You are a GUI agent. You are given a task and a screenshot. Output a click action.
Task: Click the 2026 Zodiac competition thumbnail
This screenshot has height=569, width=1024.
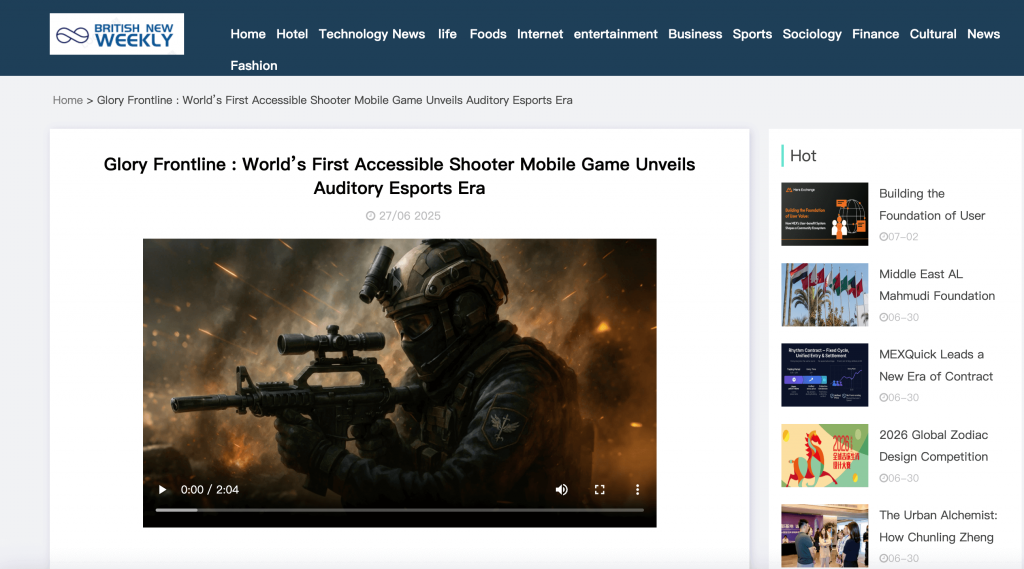[x=825, y=455]
